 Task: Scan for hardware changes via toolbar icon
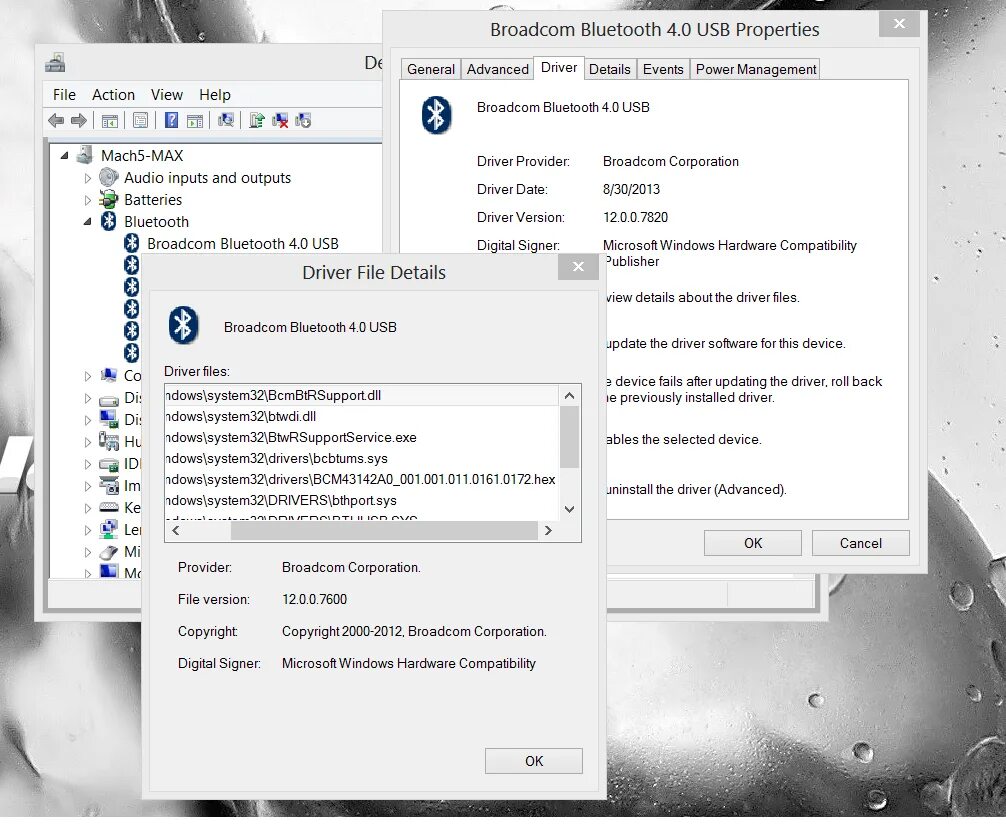226,120
